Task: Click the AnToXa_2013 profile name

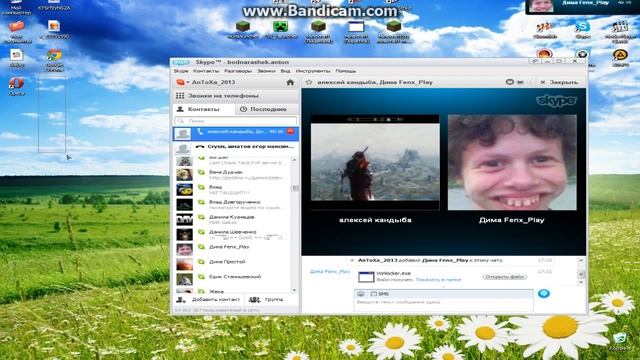Action: 213,82
